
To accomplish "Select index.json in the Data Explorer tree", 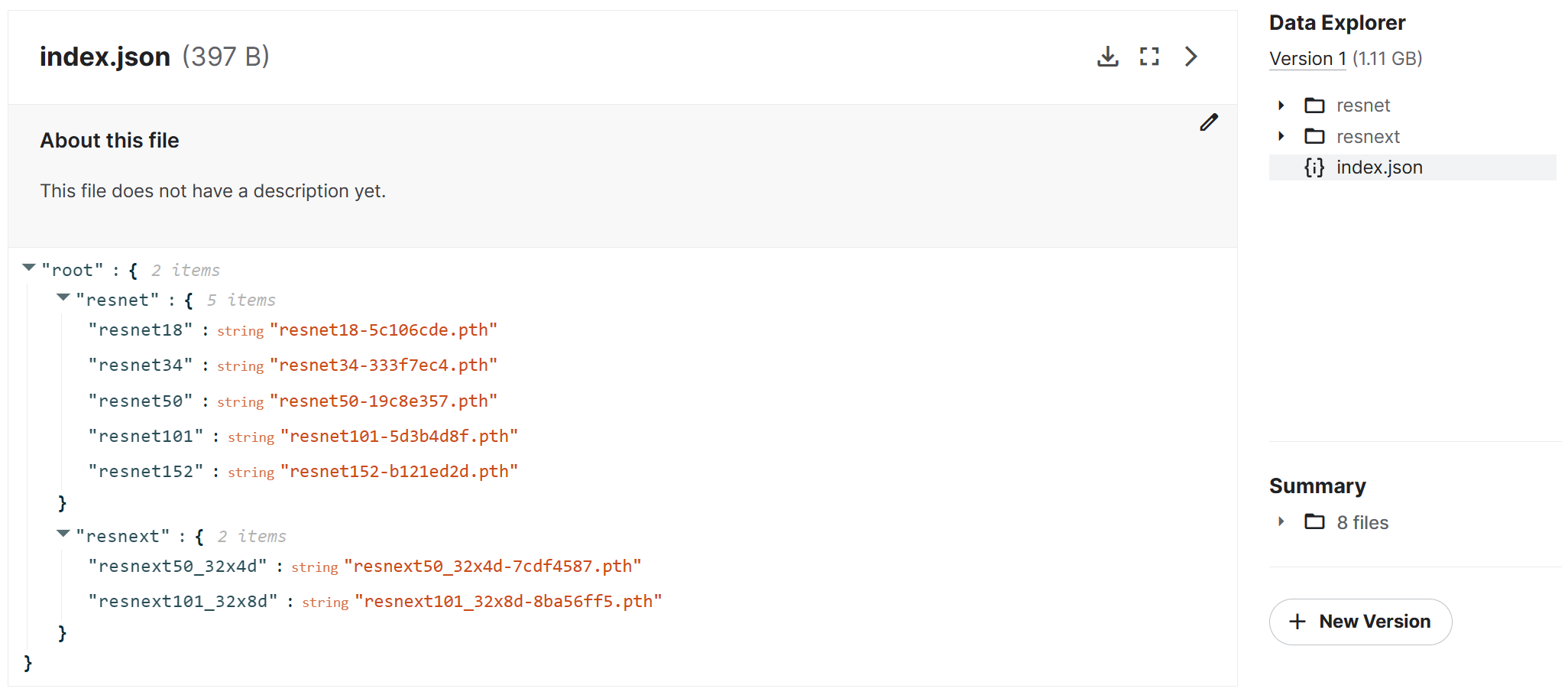I will tap(1379, 167).
